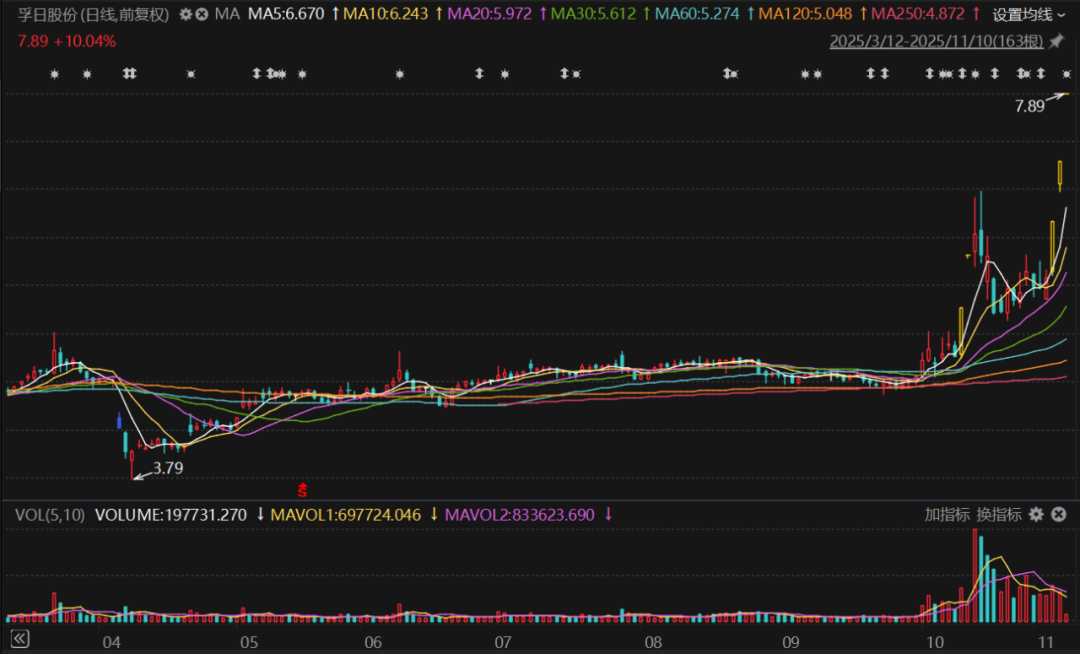Click the tallest red volume bar in October

point(975,576)
